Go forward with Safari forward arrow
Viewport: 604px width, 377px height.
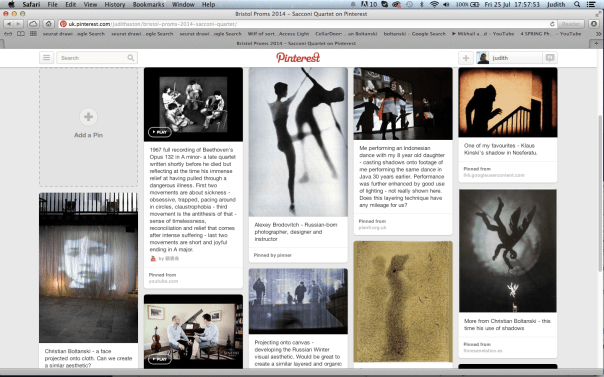point(18,24)
